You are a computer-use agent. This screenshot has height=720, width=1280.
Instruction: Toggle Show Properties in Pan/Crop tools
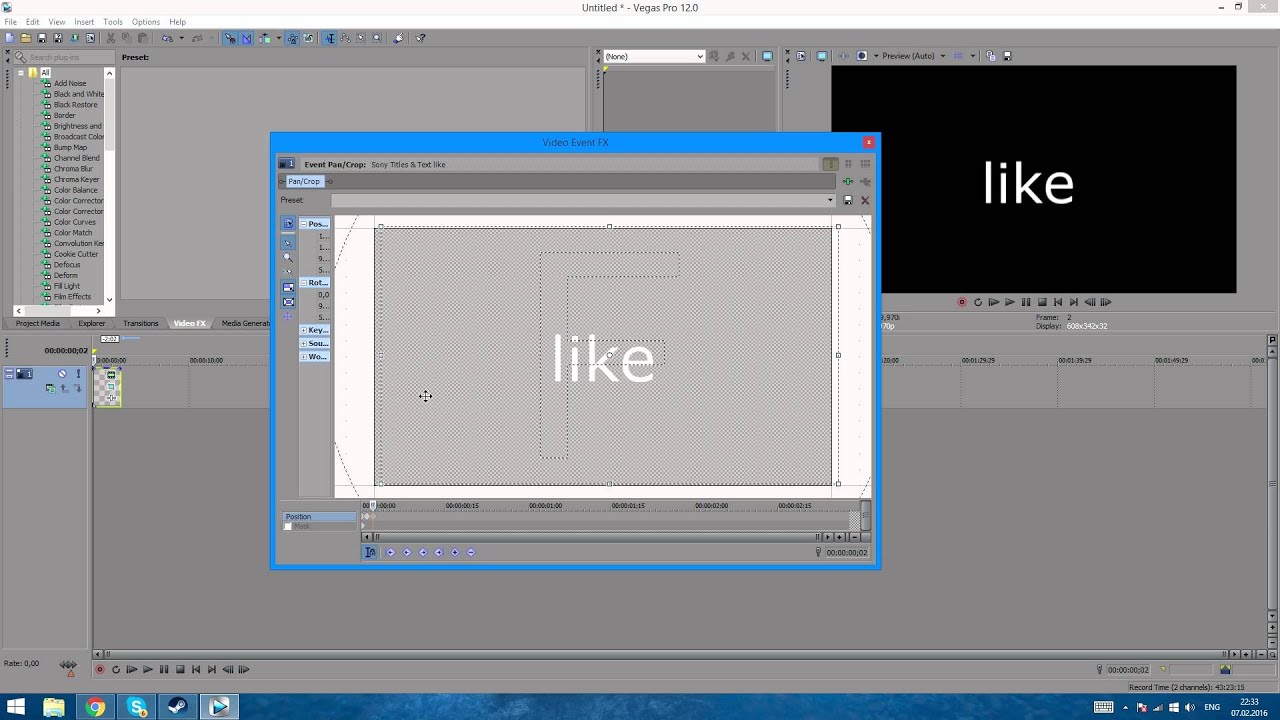[288, 223]
